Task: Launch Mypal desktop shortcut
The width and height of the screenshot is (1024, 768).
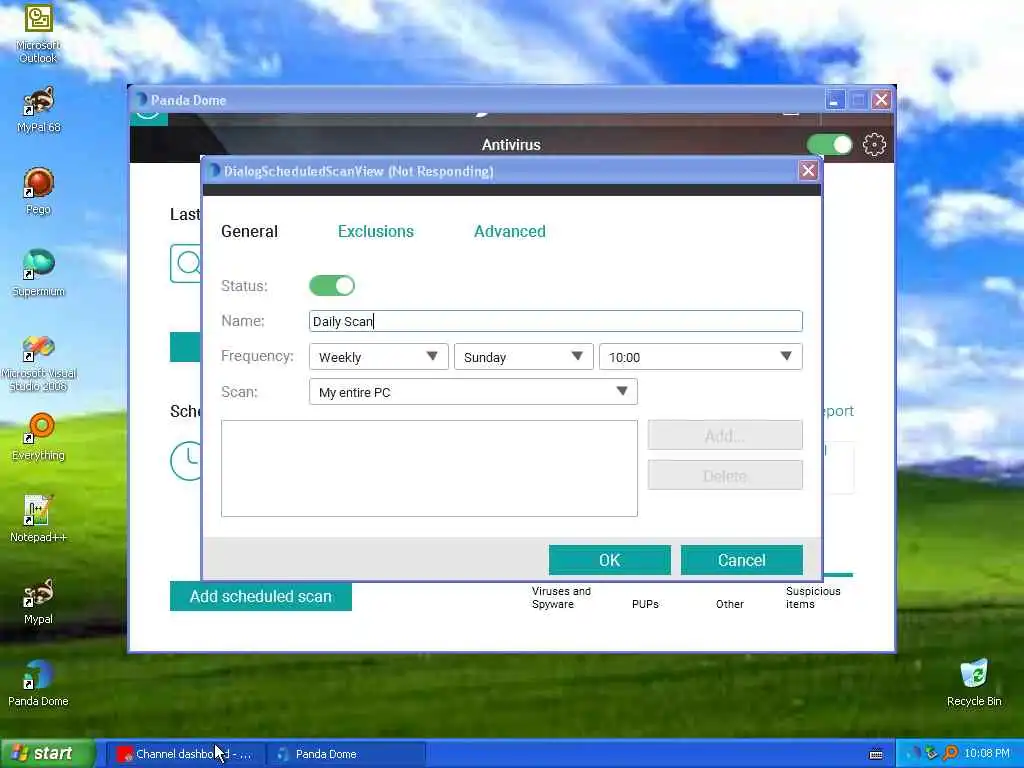Action: [x=38, y=601]
